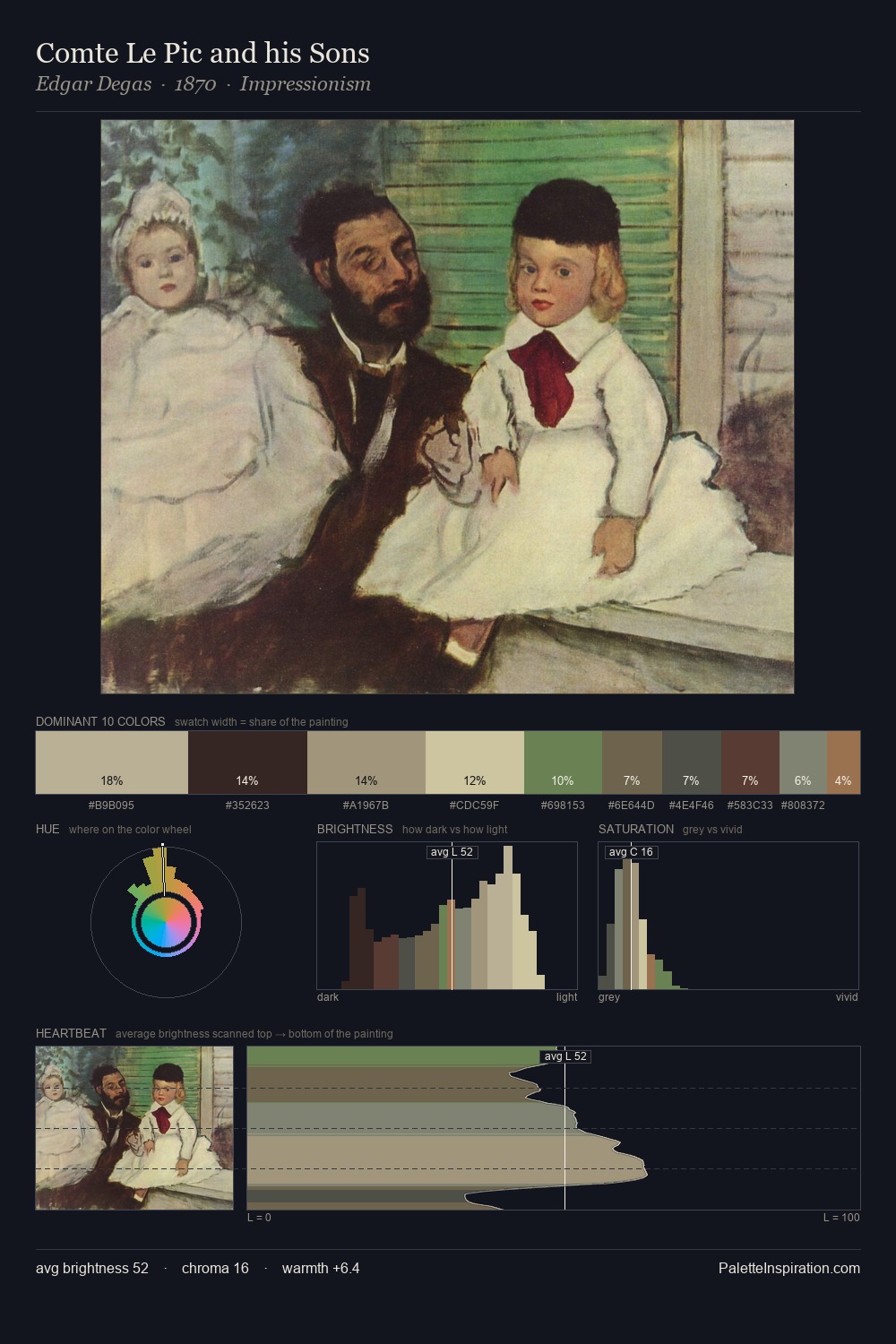Click the 'grey' axis label
896x1344 pixels.
pyautogui.click(x=609, y=997)
